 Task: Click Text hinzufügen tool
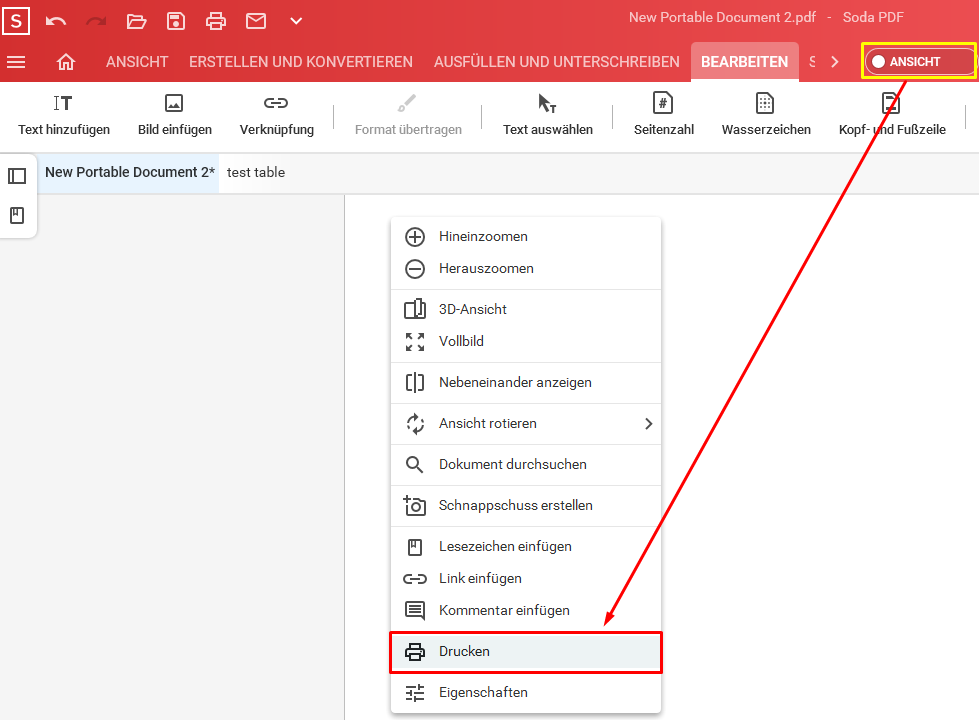pyautogui.click(x=64, y=115)
